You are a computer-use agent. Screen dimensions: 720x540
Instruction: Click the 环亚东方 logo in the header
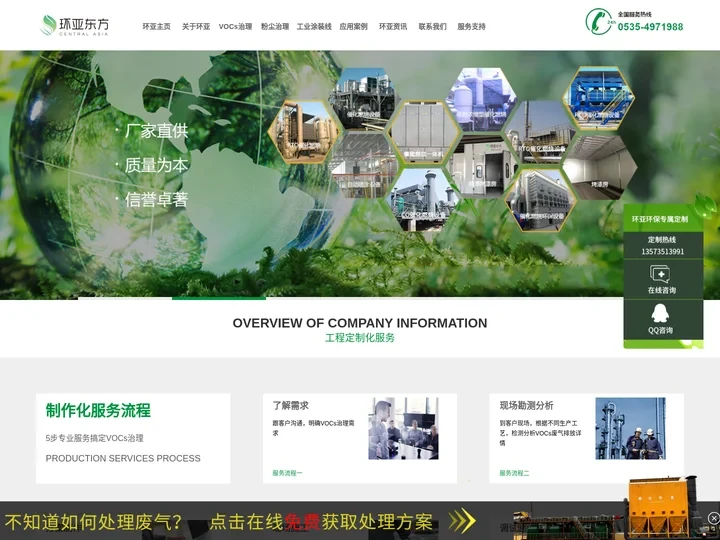(75, 25)
